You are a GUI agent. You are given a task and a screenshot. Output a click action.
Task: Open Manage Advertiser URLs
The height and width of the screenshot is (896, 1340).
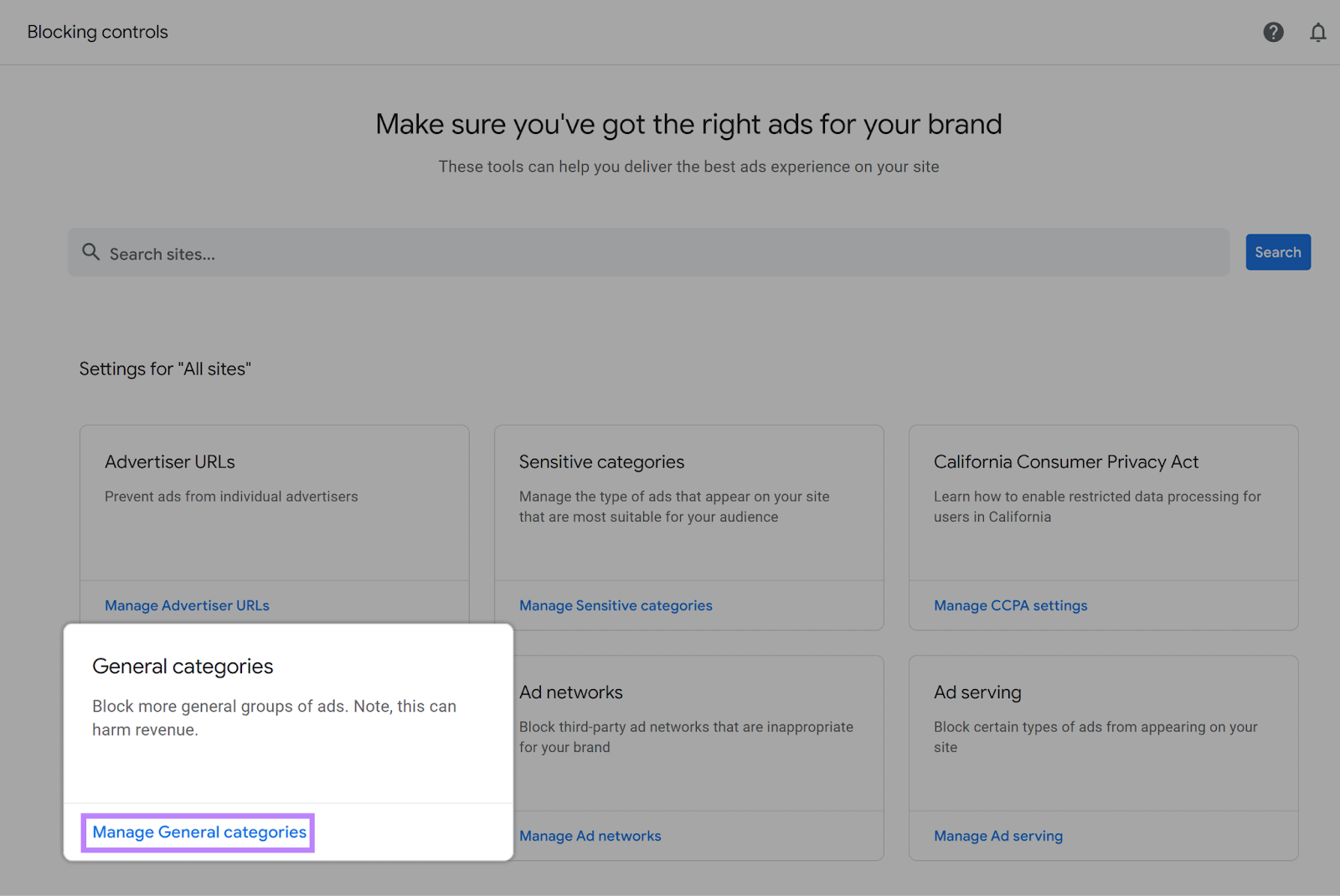click(187, 605)
